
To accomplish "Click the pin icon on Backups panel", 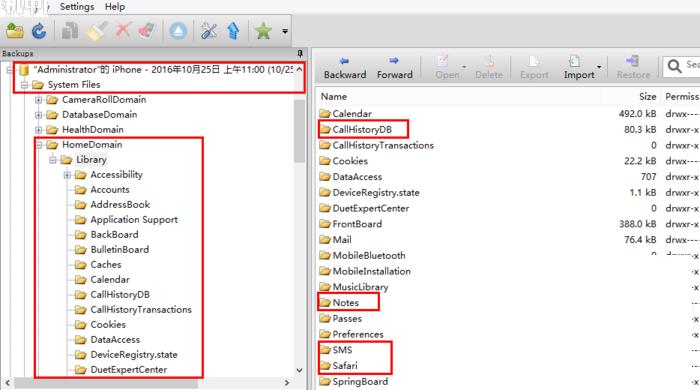I will (300, 54).
